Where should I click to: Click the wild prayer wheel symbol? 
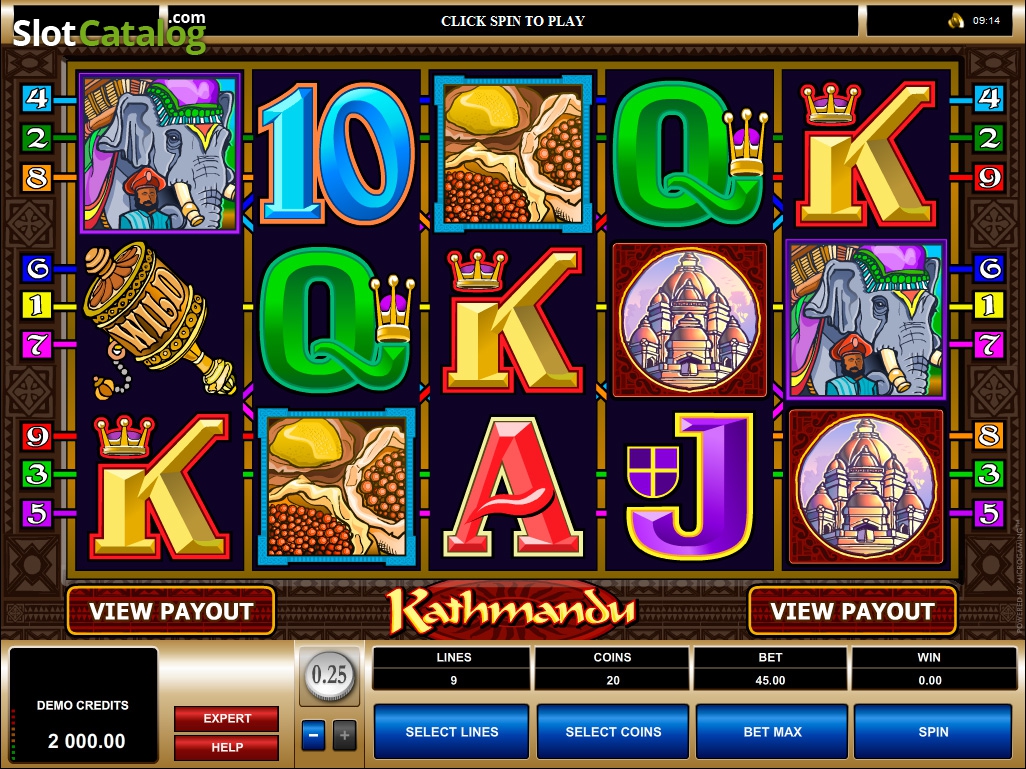click(159, 321)
